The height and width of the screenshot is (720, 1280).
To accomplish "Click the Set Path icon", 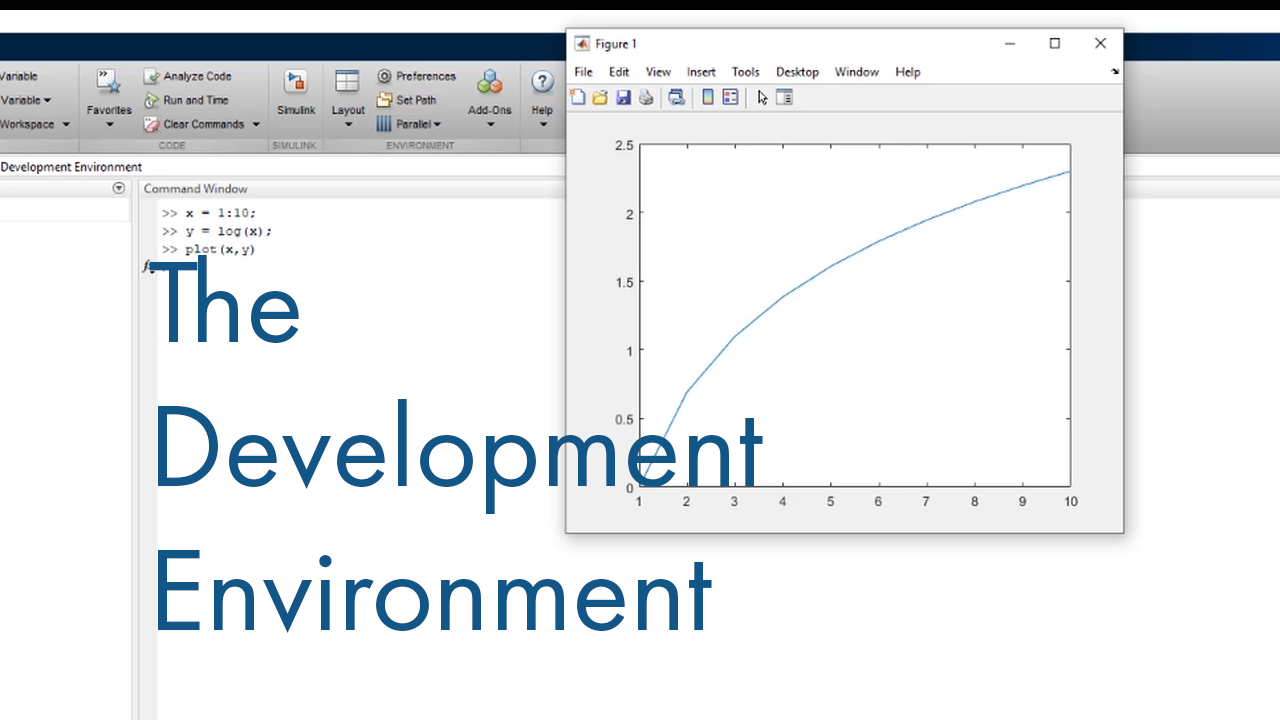I will pos(384,100).
